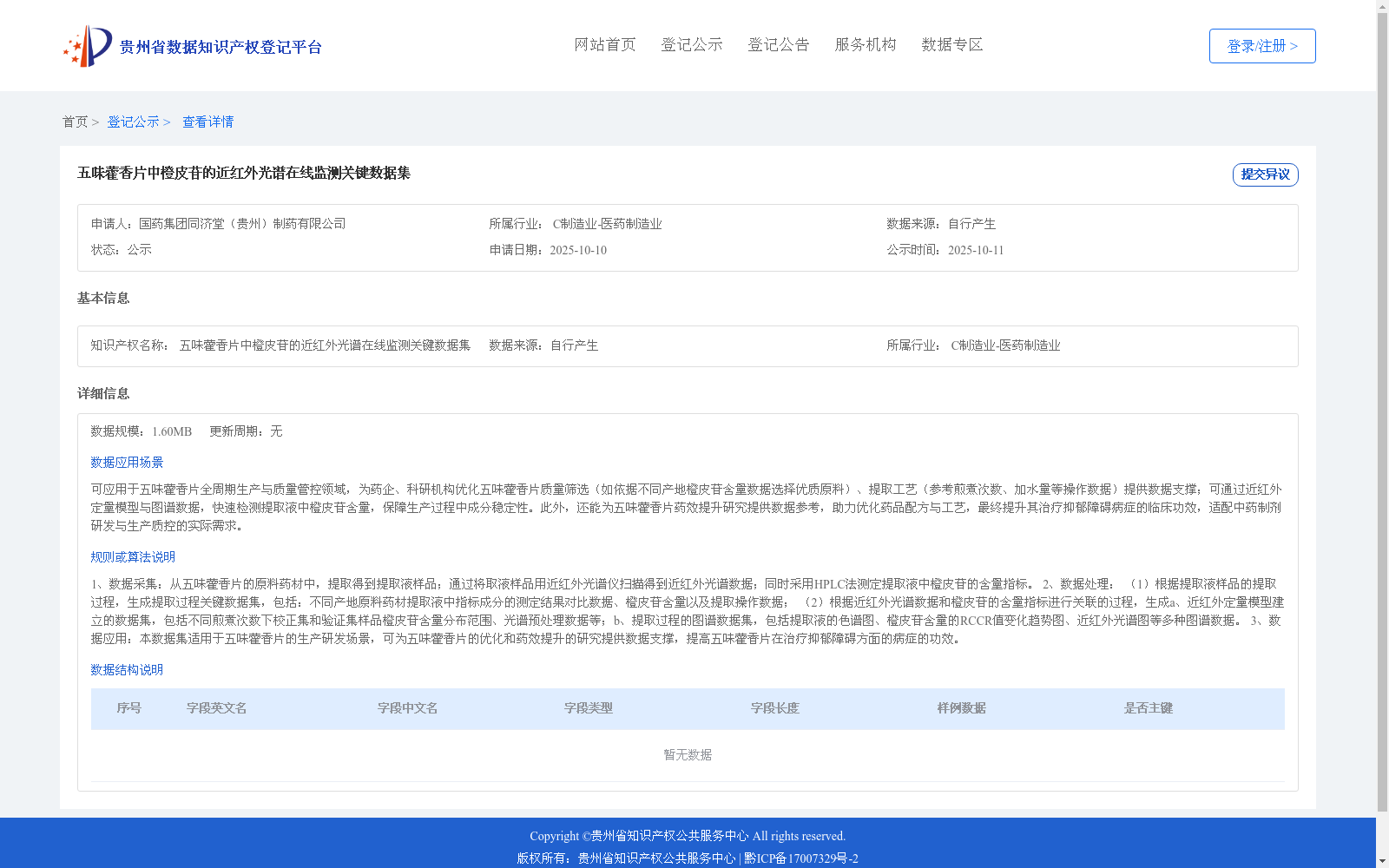Click the 样例数据 column header
Image resolution: width=1389 pixels, height=868 pixels.
point(962,708)
